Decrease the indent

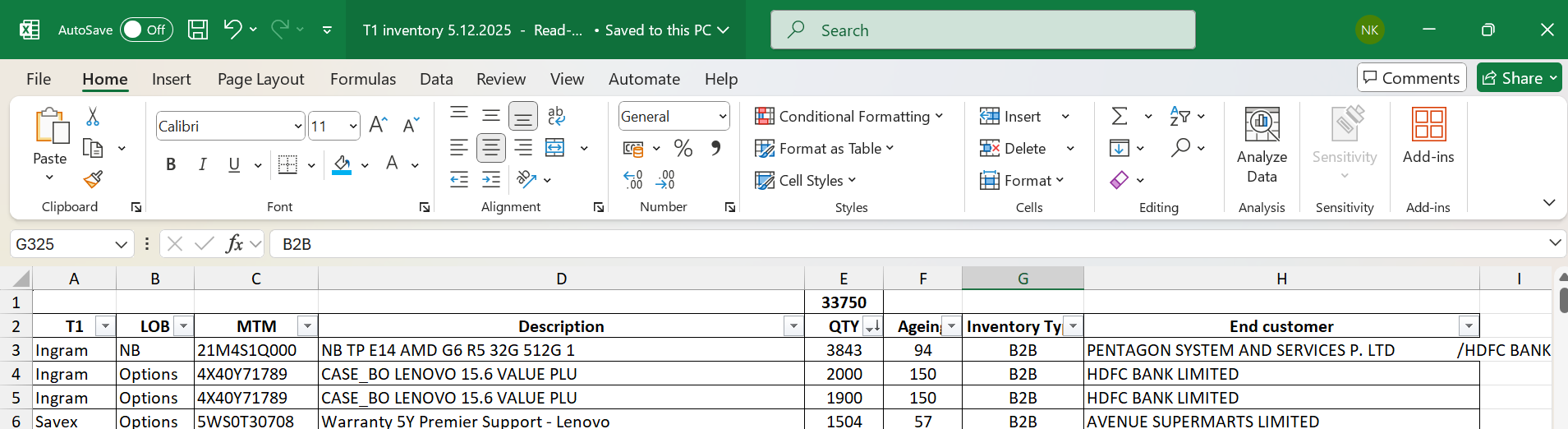[459, 179]
